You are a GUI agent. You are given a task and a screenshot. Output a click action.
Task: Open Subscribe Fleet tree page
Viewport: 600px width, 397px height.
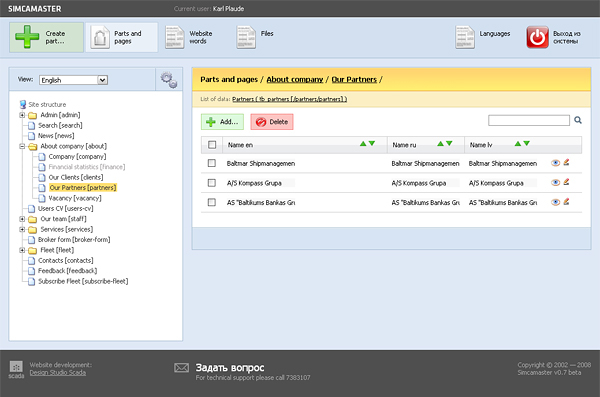click(83, 281)
